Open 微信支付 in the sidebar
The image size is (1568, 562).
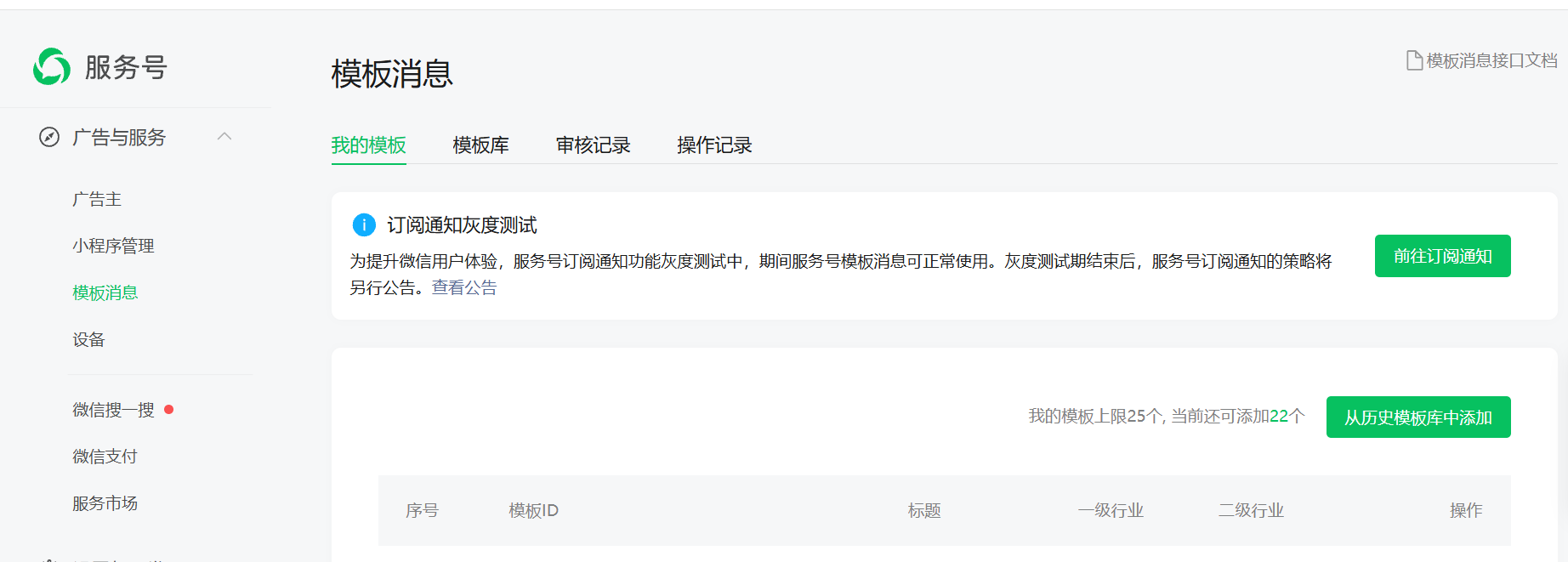(x=105, y=457)
